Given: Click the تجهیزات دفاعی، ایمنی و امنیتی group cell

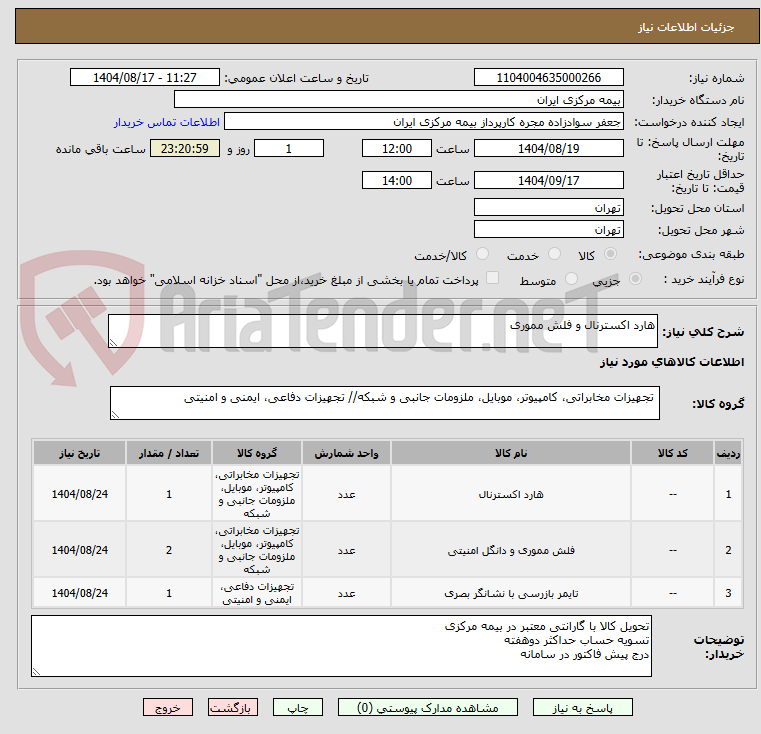Looking at the screenshot, I should pos(257,593).
